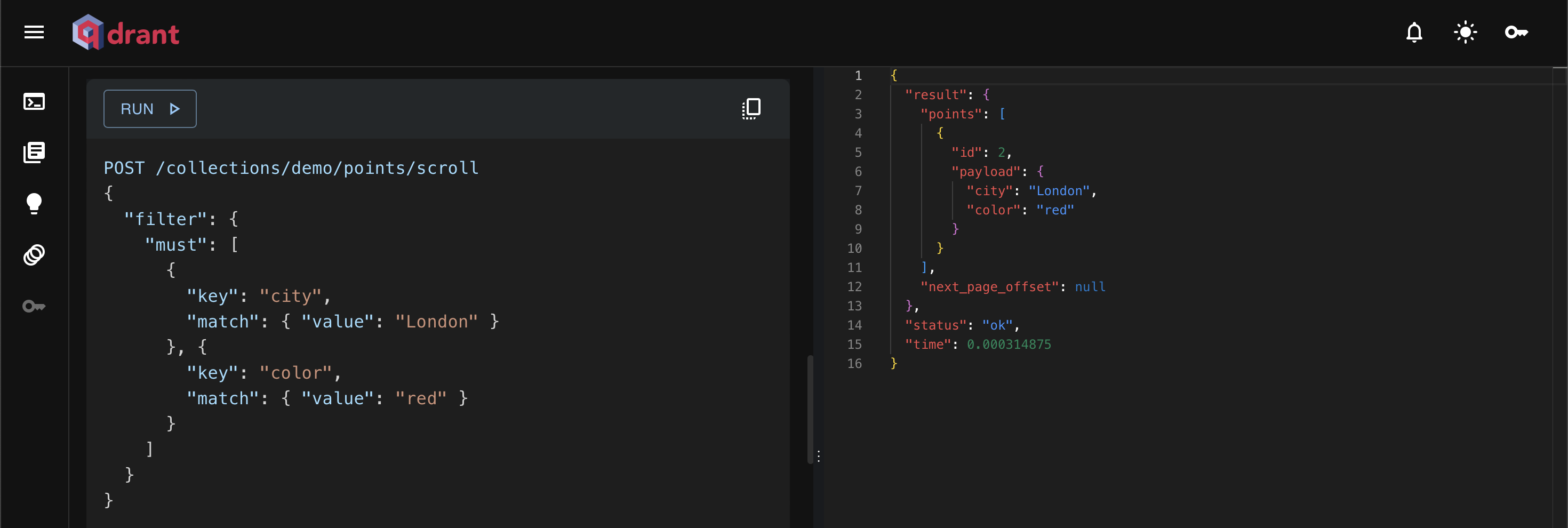
Task: Open the Tutorial lightbulb page
Action: click(34, 203)
